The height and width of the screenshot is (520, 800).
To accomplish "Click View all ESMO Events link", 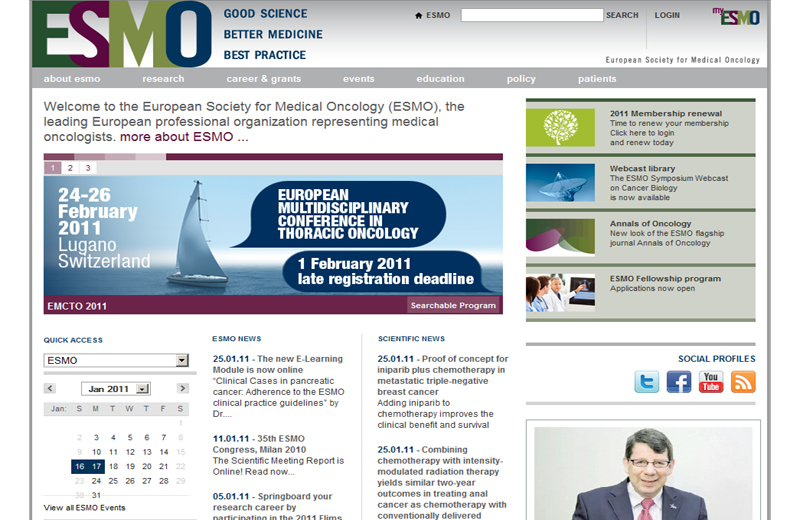I will click(x=84, y=508).
